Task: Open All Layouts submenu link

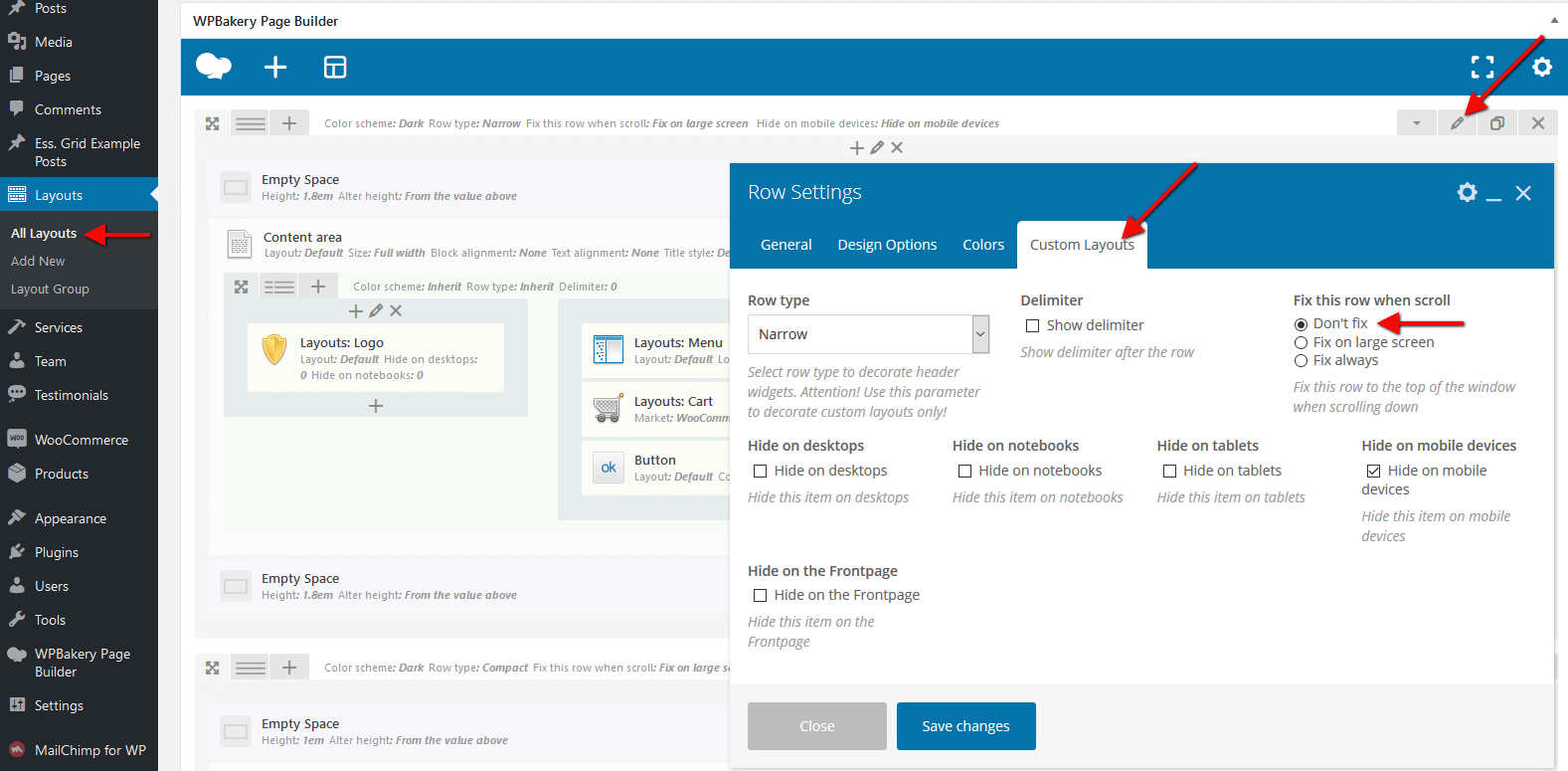Action: [x=44, y=233]
